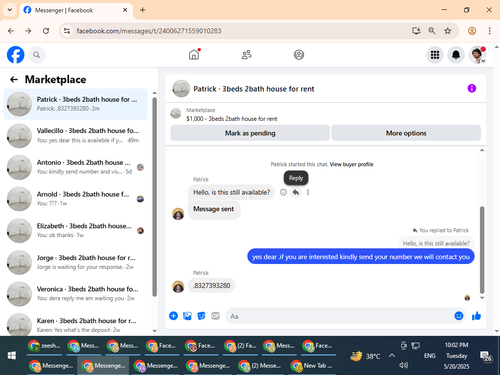Open the tab search dropdown arrow
The image size is (500, 375).
click(x=10, y=10)
